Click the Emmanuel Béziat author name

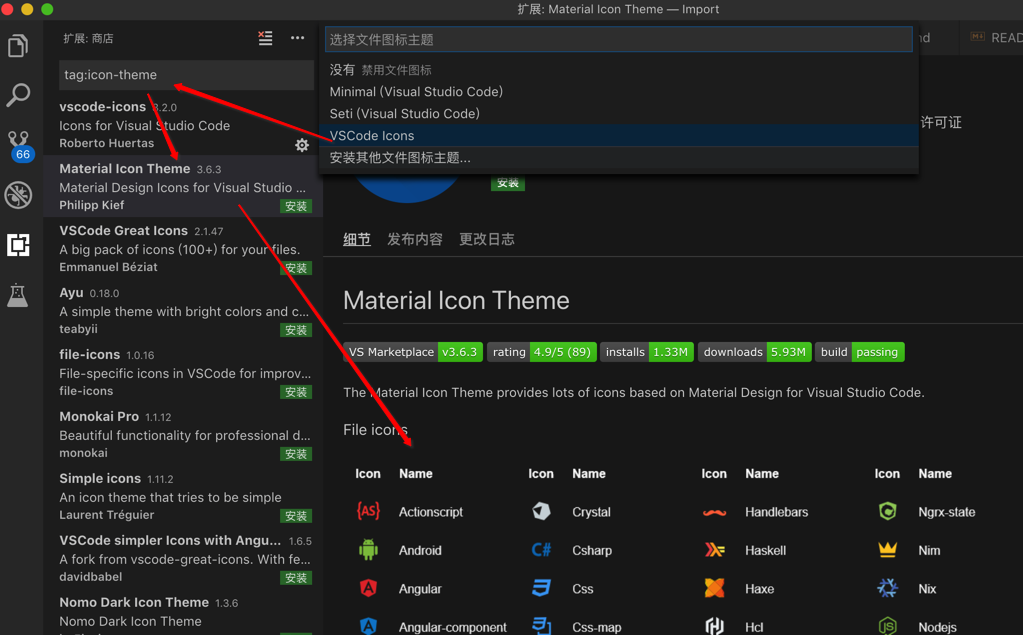108,267
